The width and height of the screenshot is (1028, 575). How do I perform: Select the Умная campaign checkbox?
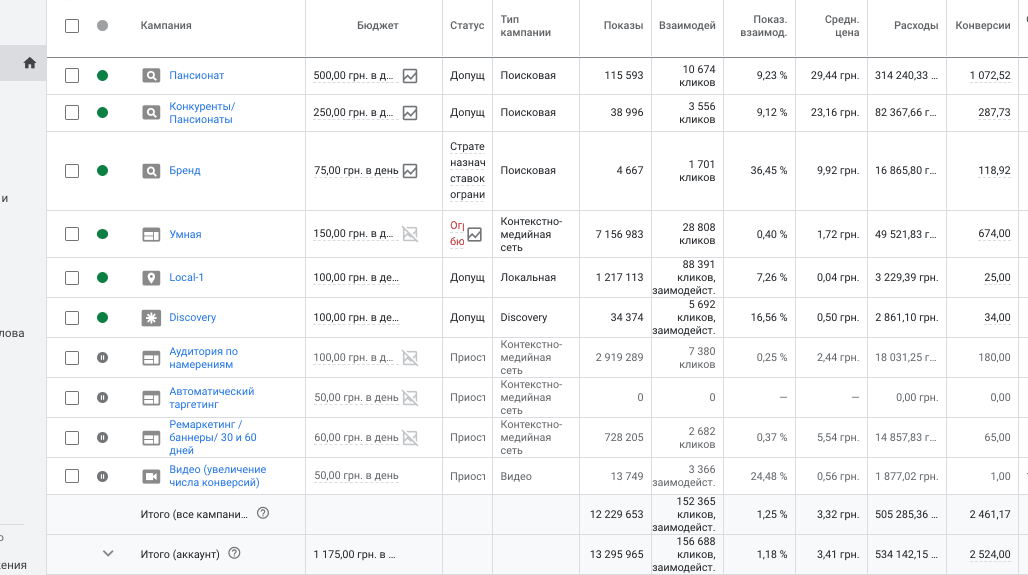click(72, 234)
